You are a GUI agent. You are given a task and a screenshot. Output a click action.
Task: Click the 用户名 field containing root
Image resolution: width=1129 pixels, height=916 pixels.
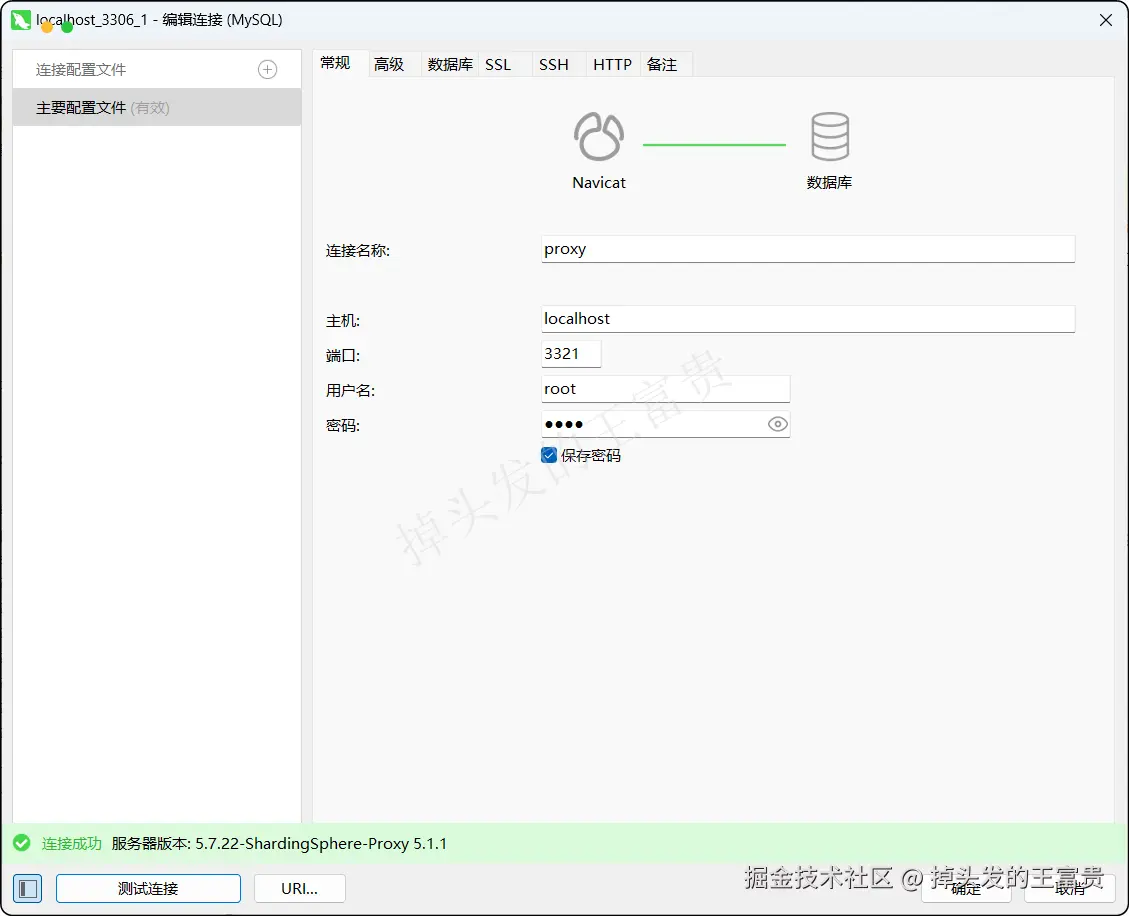click(665, 389)
